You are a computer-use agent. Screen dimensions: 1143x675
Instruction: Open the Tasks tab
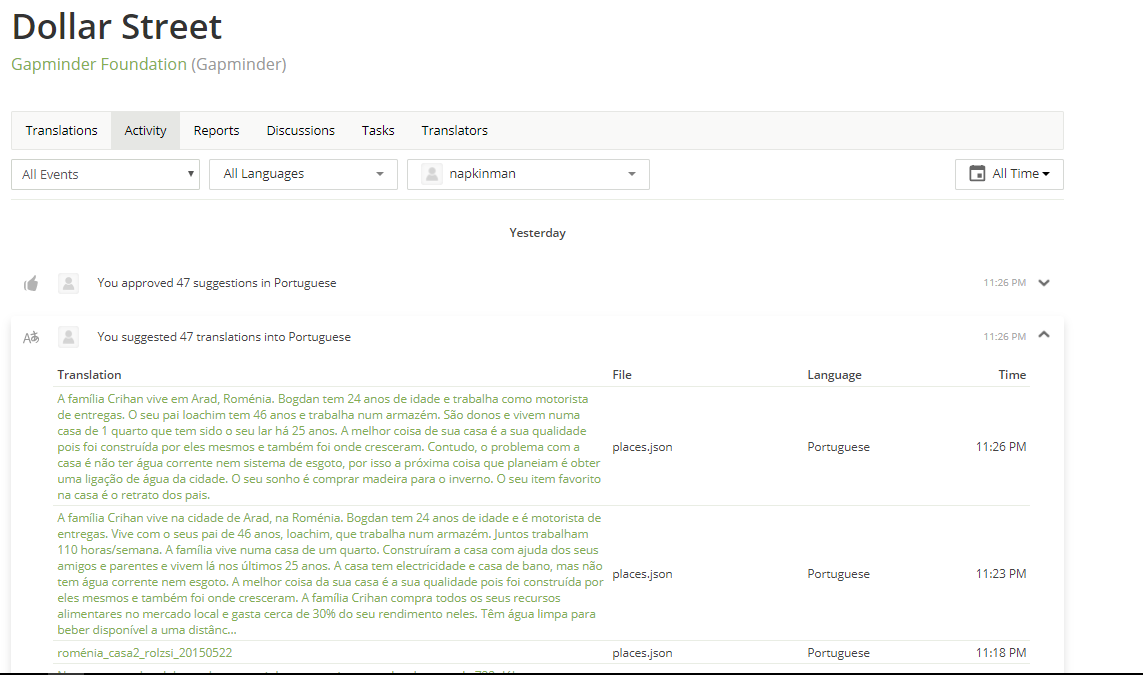pos(378,130)
